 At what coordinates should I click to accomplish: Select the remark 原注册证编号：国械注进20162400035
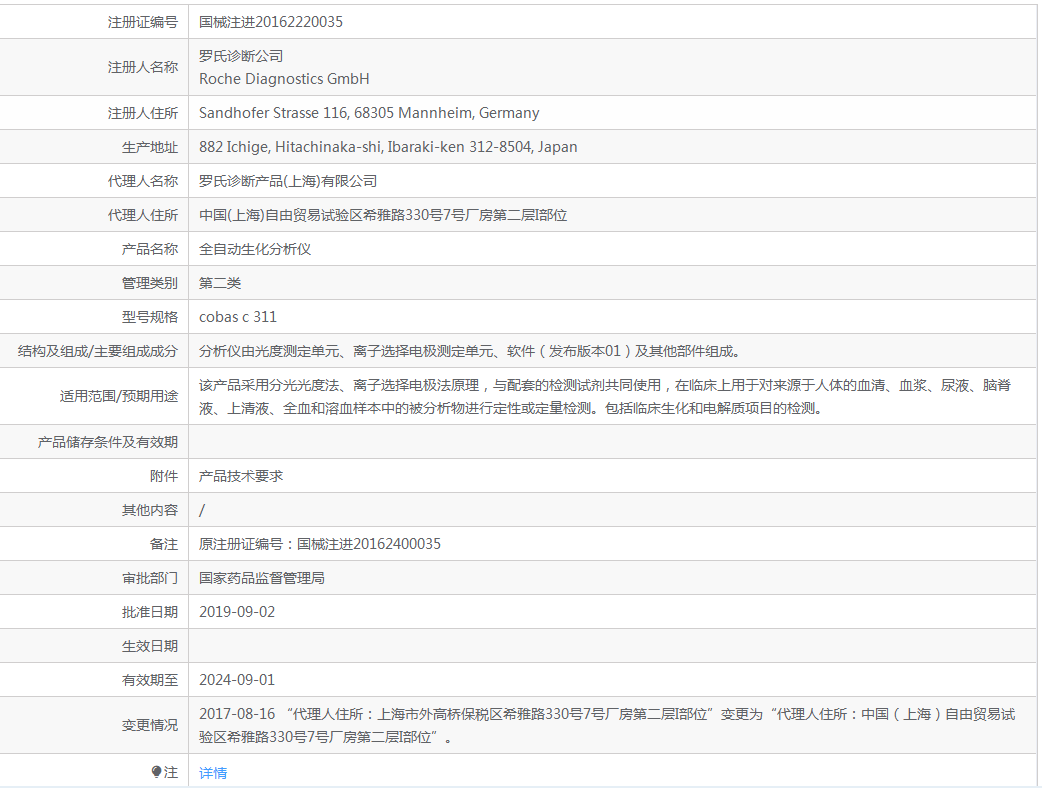pos(320,544)
